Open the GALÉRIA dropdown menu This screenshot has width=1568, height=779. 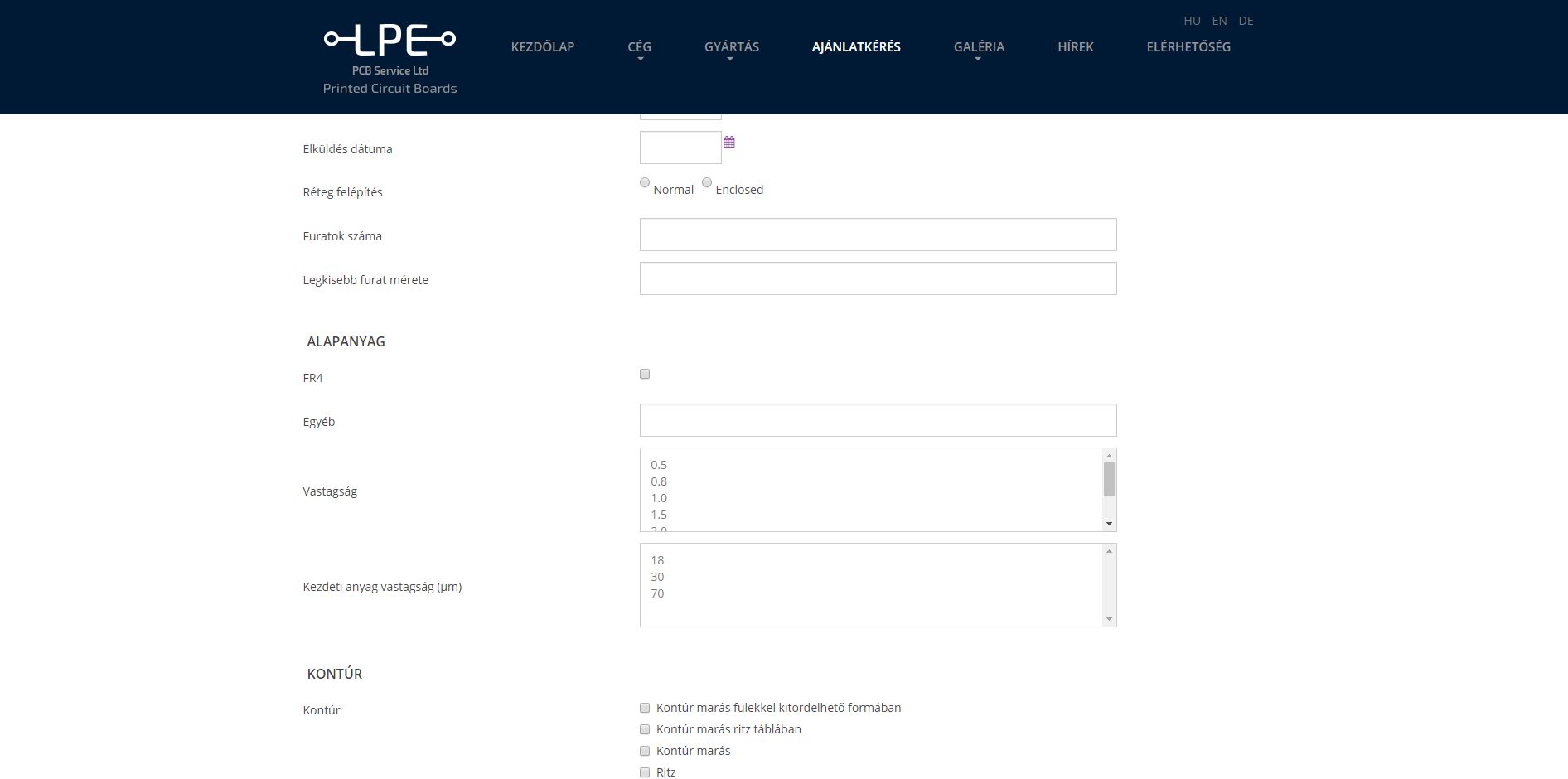[979, 47]
